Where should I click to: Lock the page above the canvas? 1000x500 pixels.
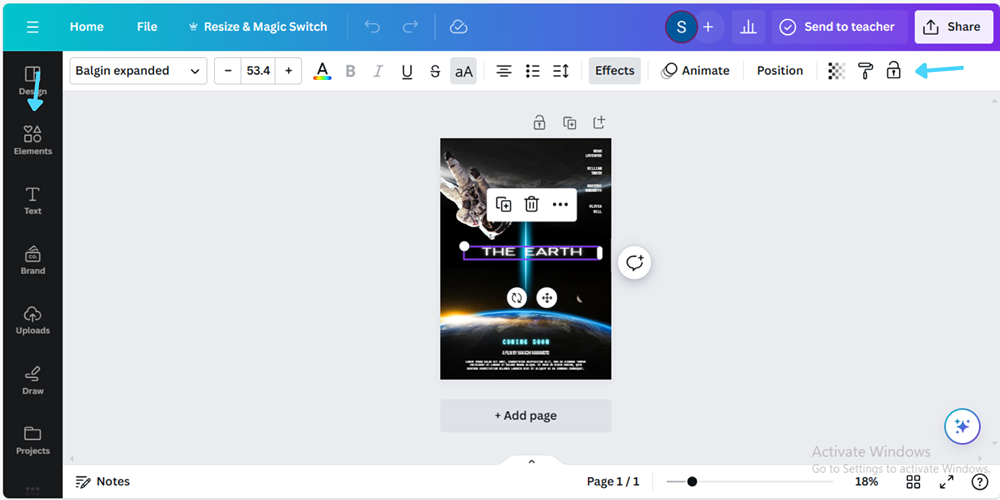(540, 122)
